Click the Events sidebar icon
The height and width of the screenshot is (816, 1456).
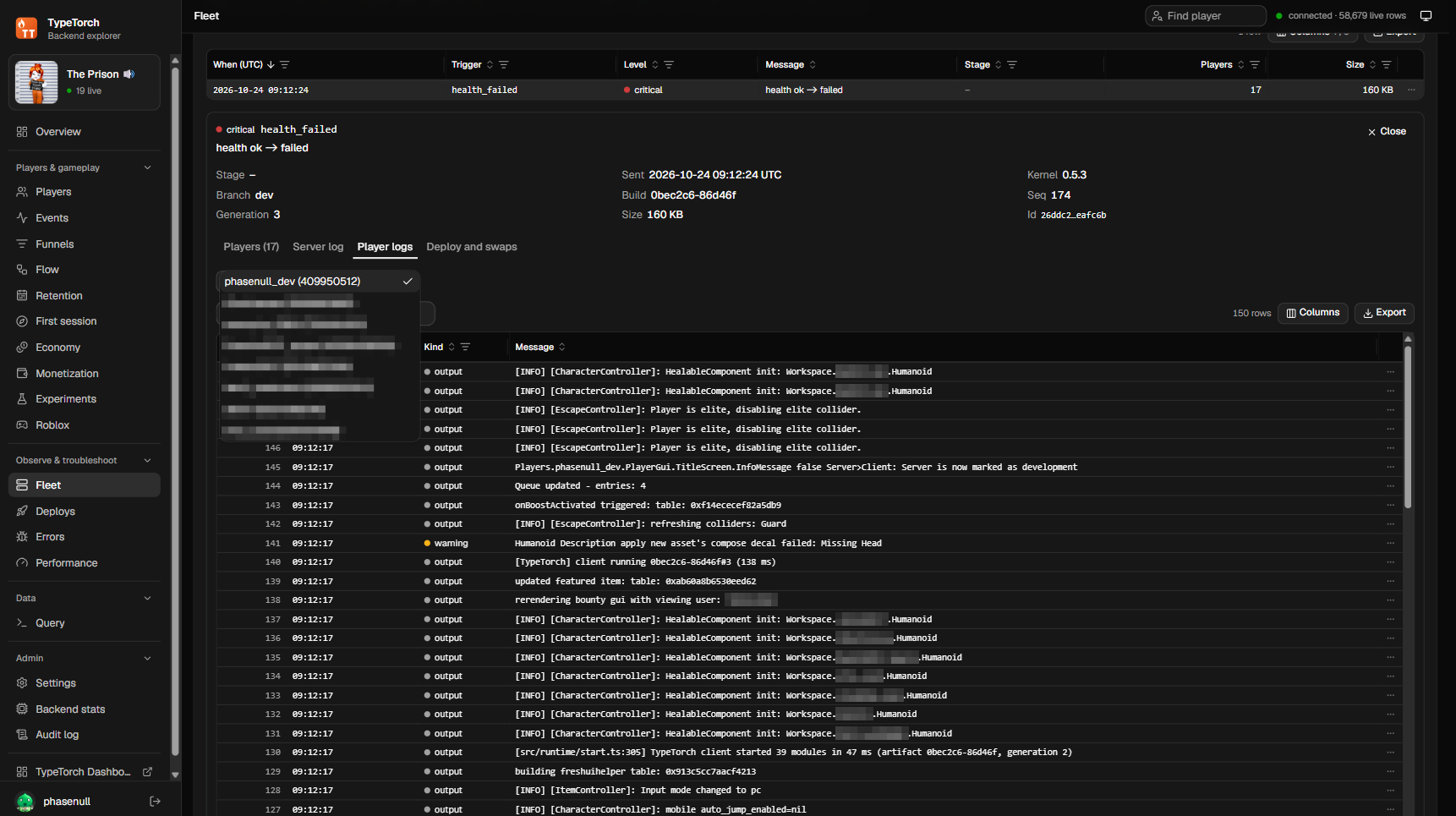click(22, 218)
